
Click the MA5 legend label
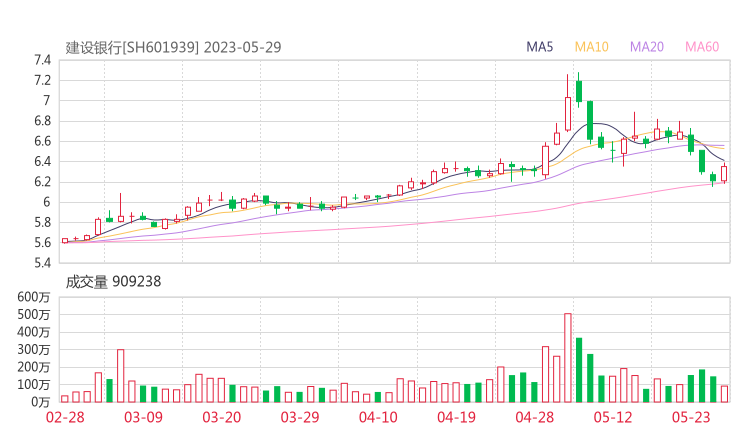539,47
